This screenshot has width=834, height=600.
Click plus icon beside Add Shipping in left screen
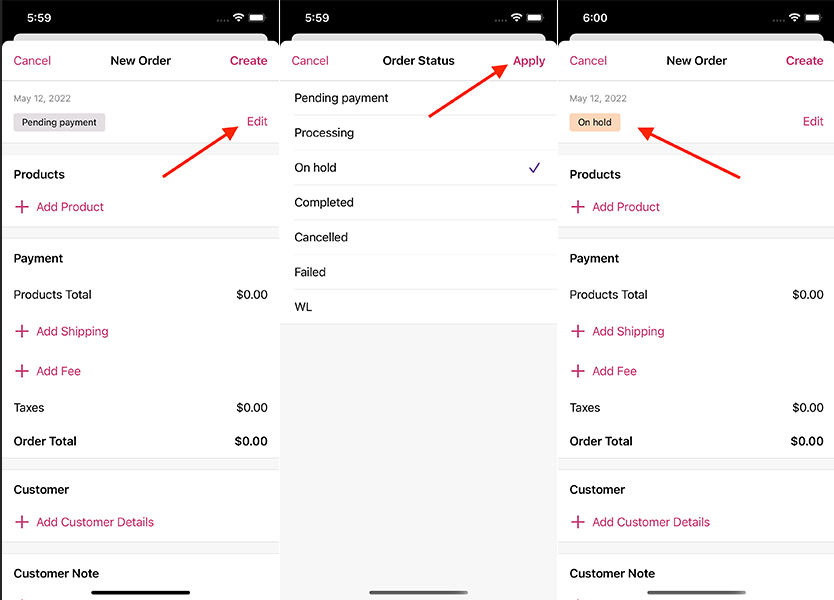[x=22, y=331]
